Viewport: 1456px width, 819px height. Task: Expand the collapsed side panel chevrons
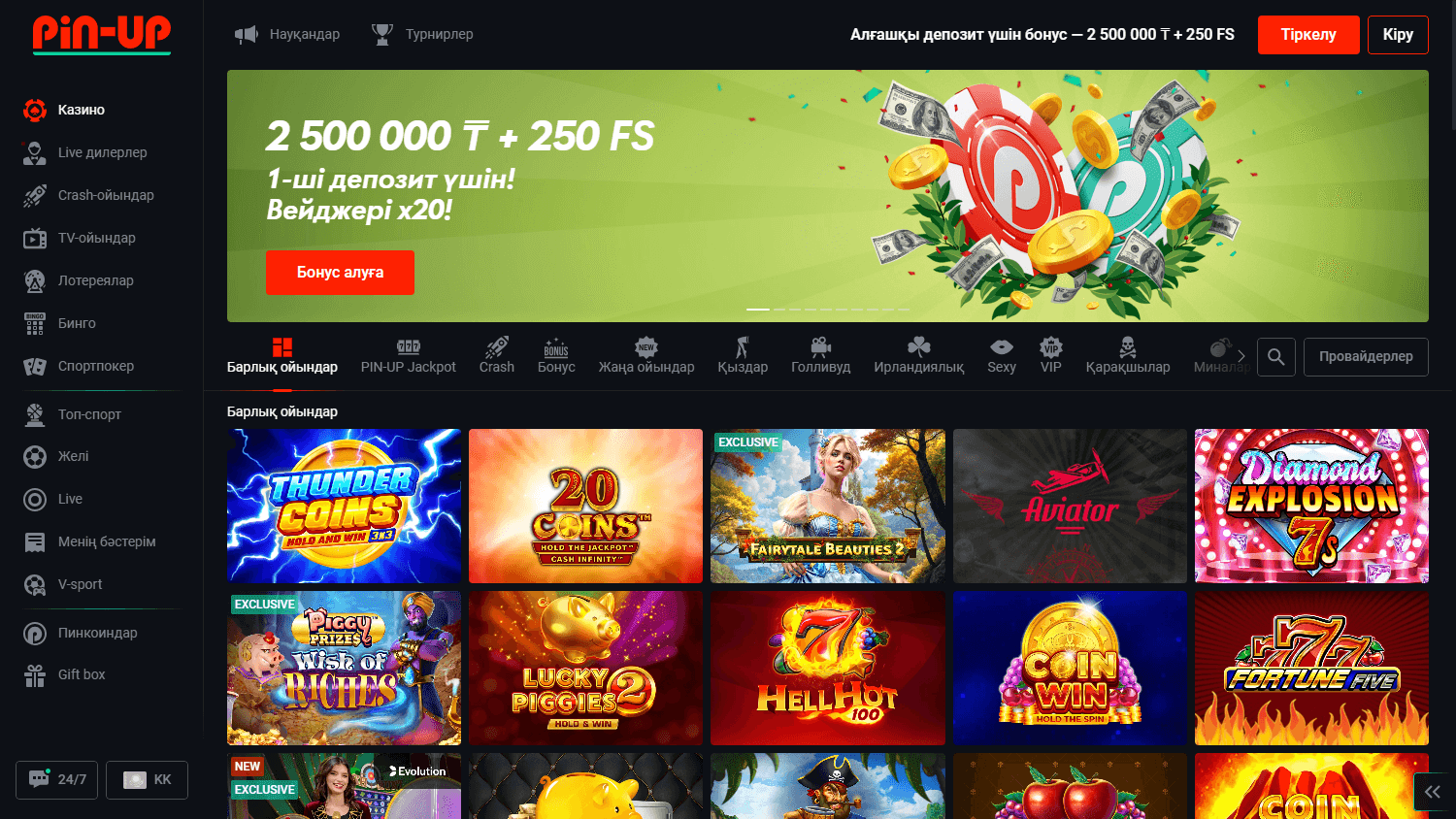[1434, 792]
